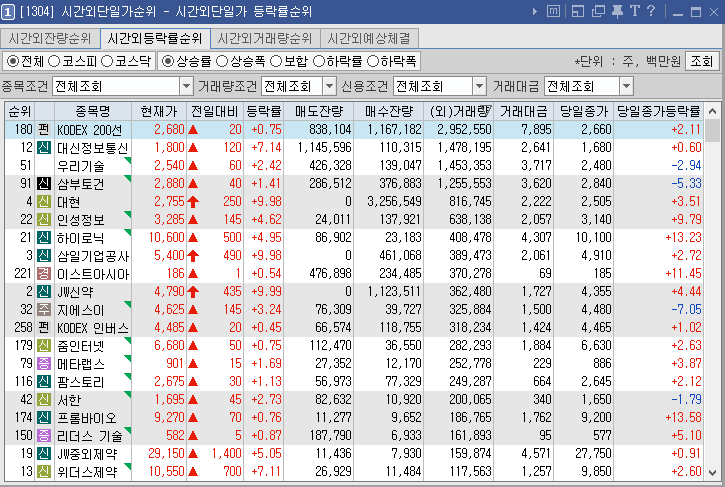This screenshot has width=725, height=487.
Task: Click scrollbar down arrow in table
Action: 713,473
